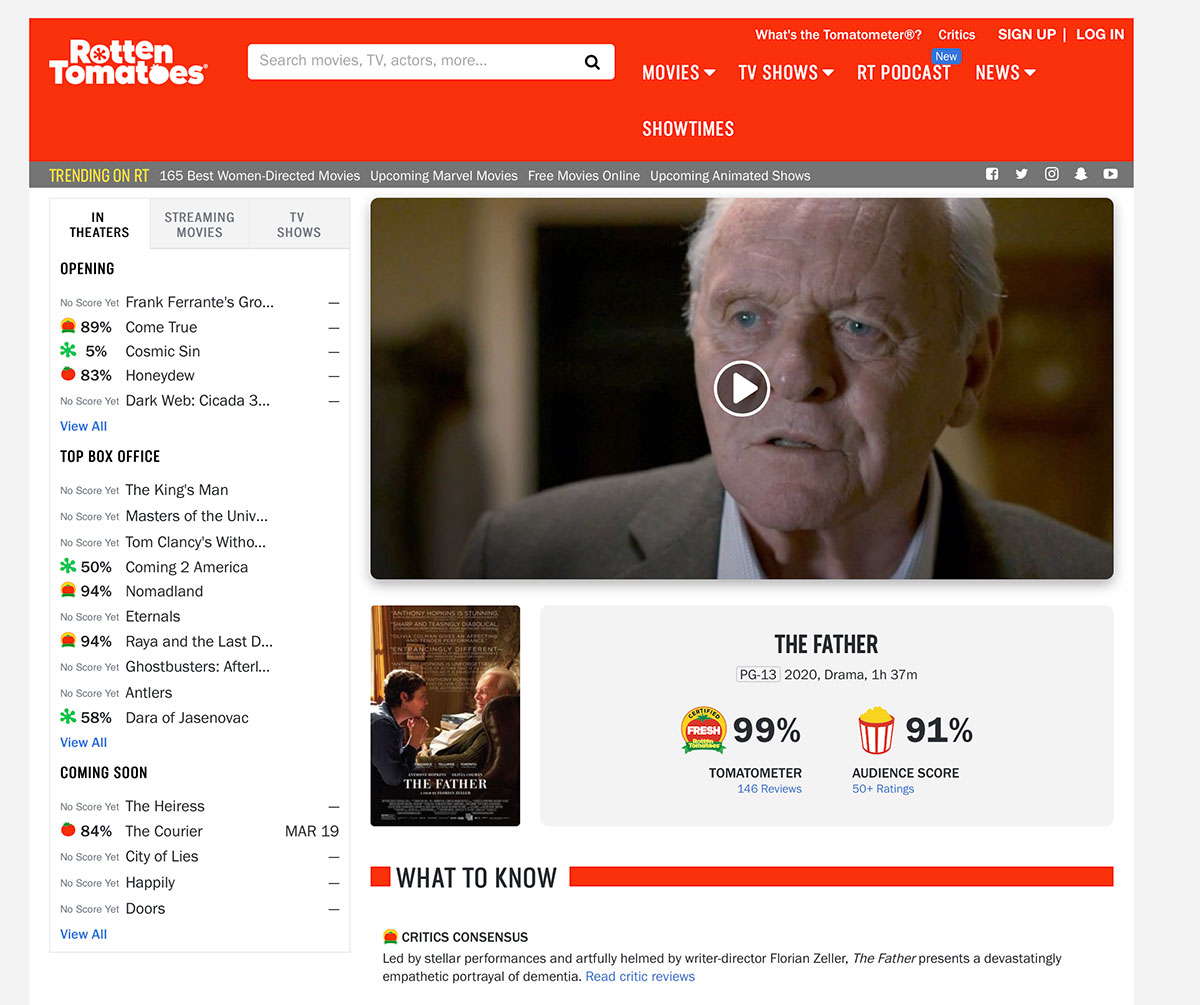The height and width of the screenshot is (1005, 1200).
Task: Click the search magnifier icon
Action: 592,62
